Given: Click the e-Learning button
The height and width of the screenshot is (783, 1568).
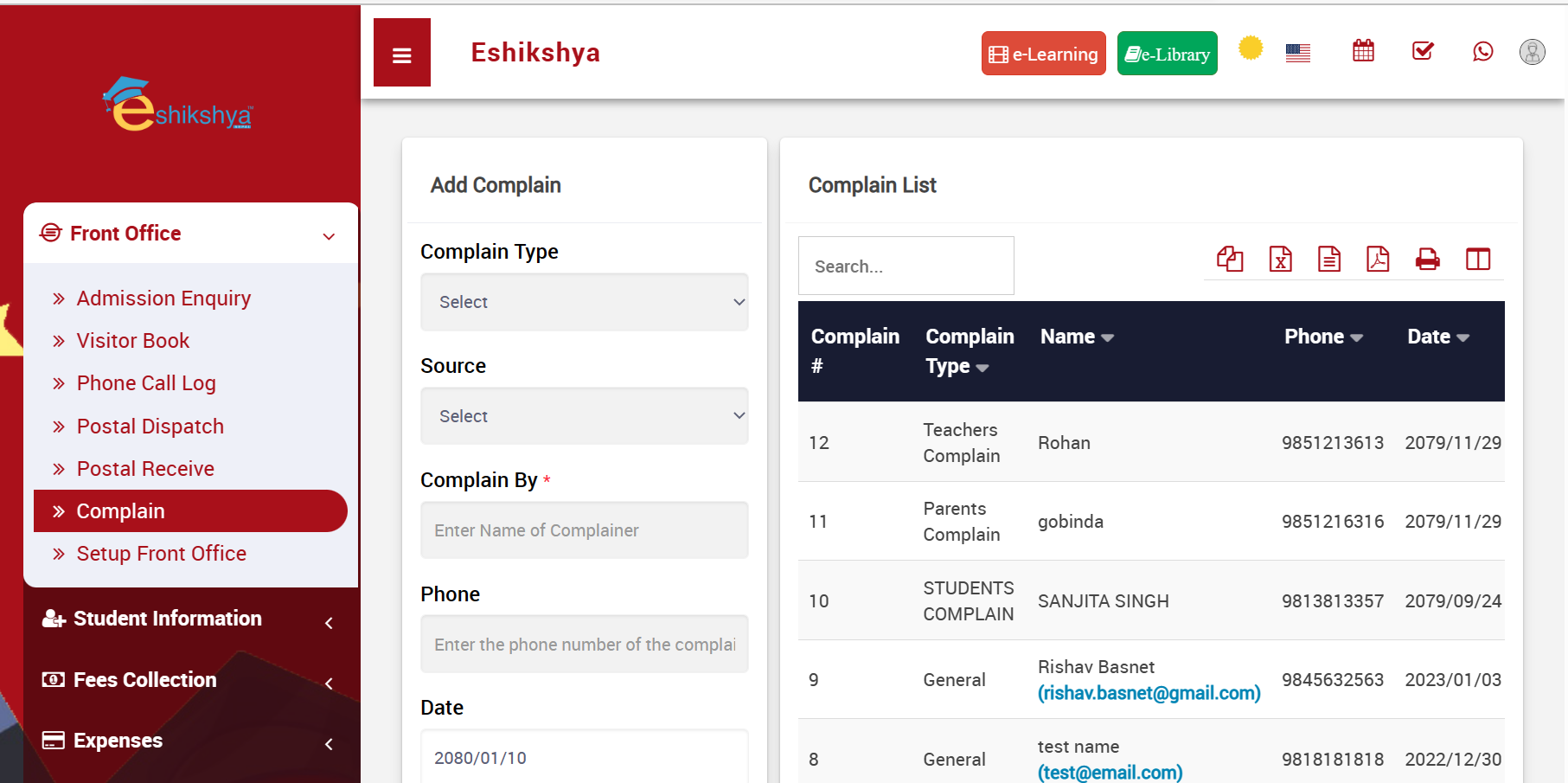Looking at the screenshot, I should pyautogui.click(x=1043, y=54).
